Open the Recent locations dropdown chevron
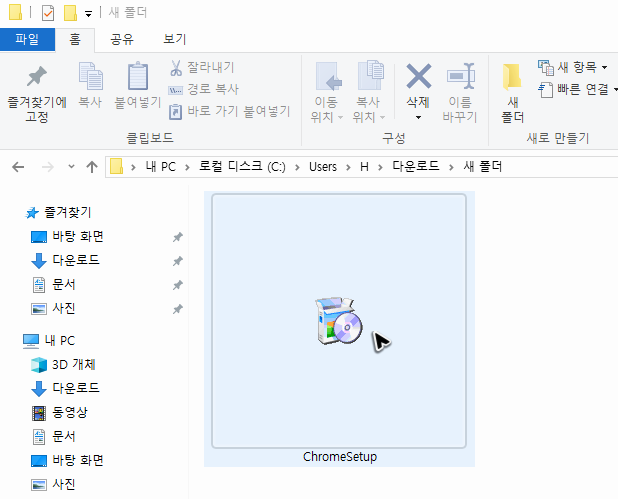Screen dimensions: 618x499 [71, 166]
